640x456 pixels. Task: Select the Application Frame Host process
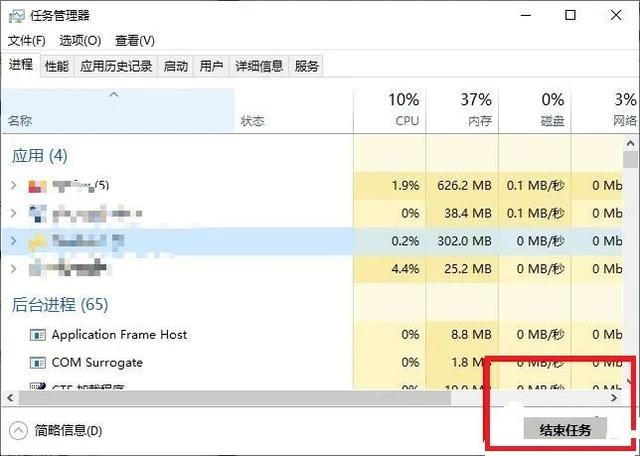[119, 335]
